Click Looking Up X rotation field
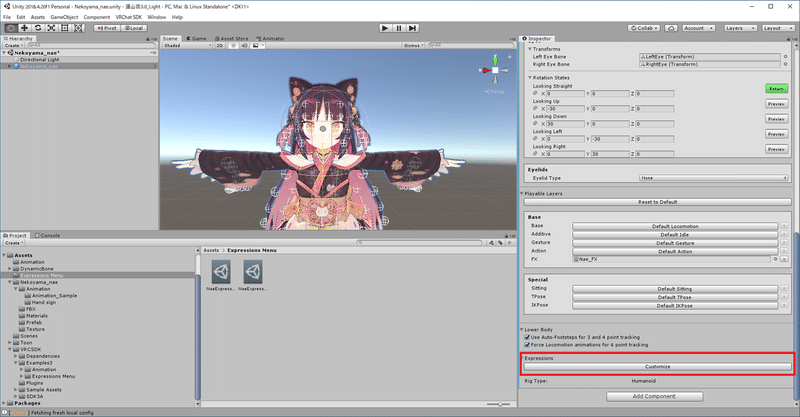 click(565, 109)
